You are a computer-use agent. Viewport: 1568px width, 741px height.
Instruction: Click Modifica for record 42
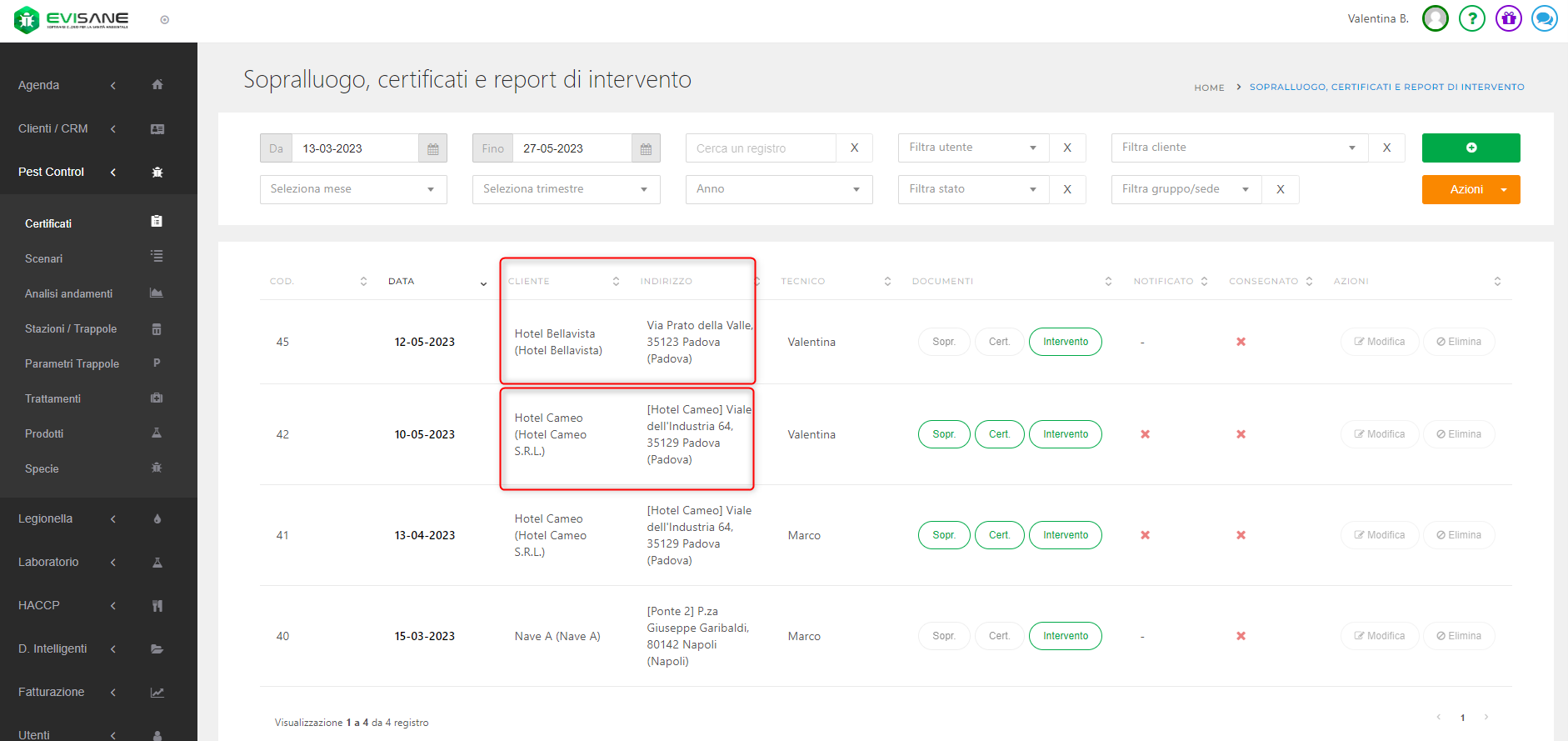[1379, 434]
